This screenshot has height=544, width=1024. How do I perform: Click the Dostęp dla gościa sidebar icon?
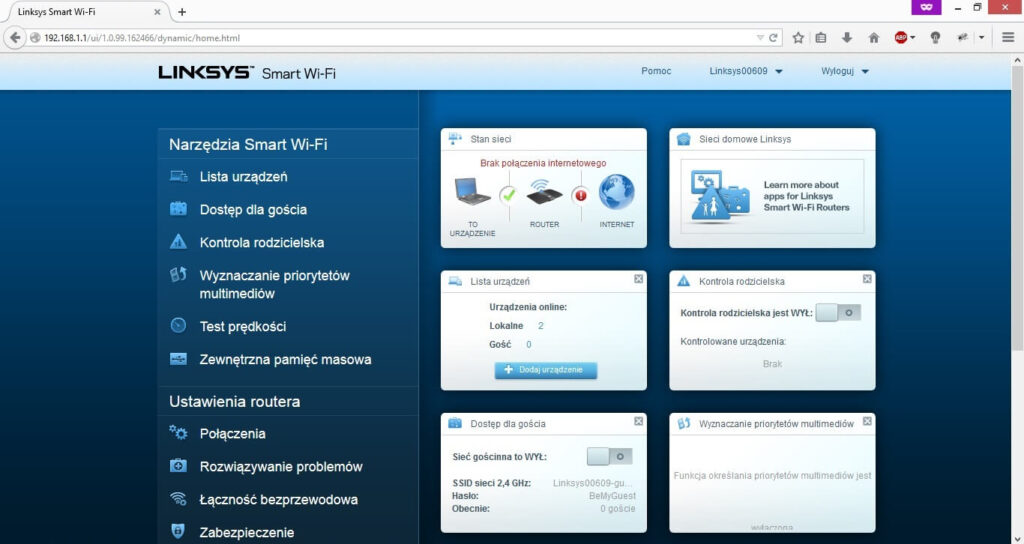click(178, 208)
